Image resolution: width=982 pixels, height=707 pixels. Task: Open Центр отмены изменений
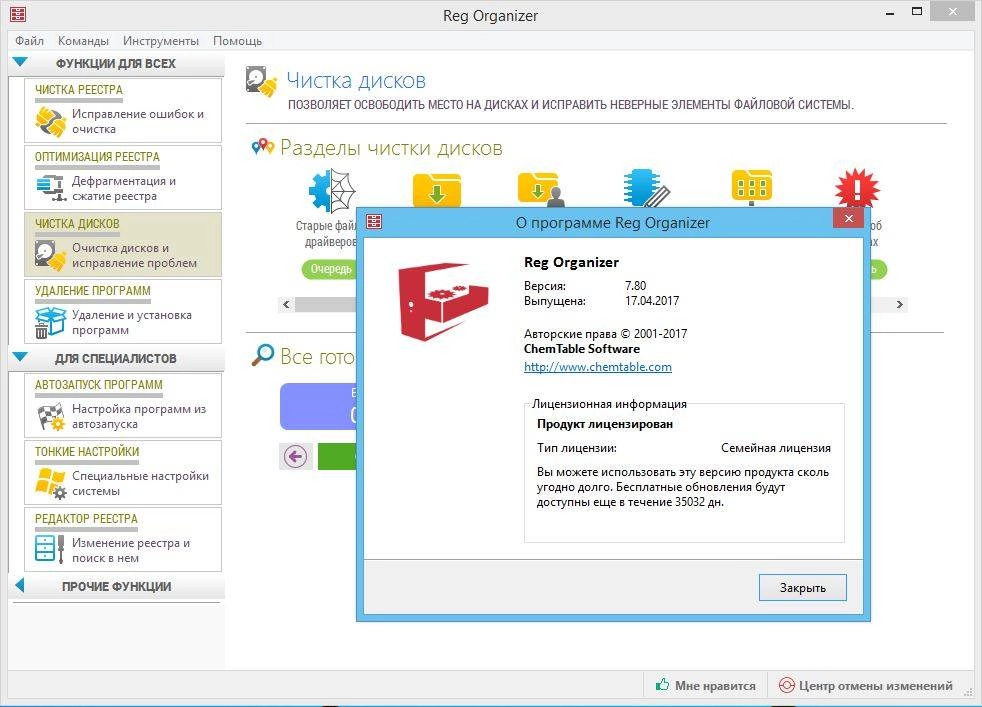(866, 685)
